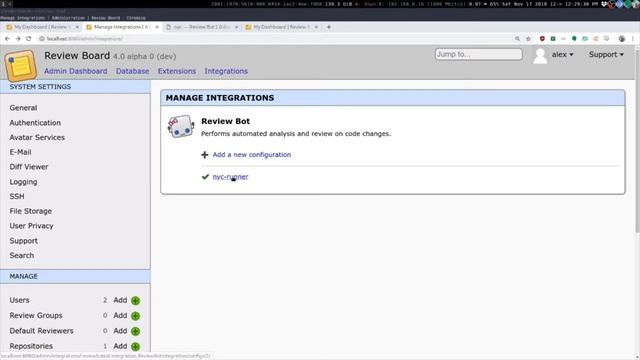The width and height of the screenshot is (640, 360).
Task: Open Logging settings
Action: pos(23,182)
